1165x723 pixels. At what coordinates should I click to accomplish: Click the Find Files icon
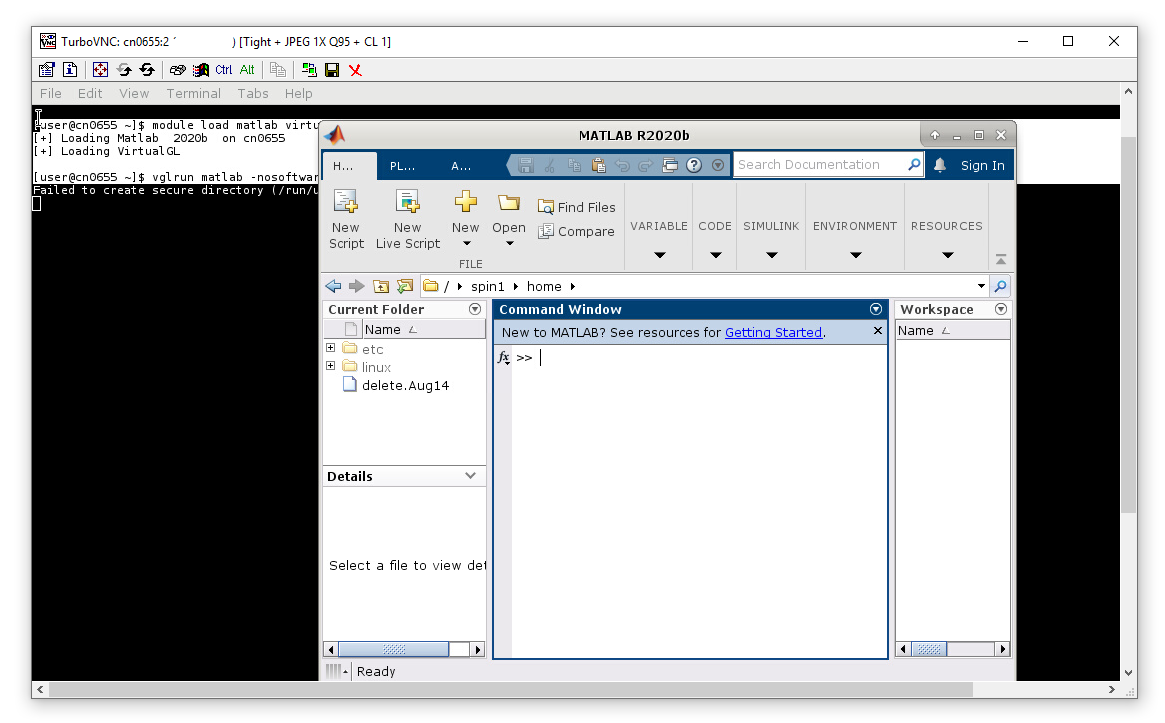545,207
